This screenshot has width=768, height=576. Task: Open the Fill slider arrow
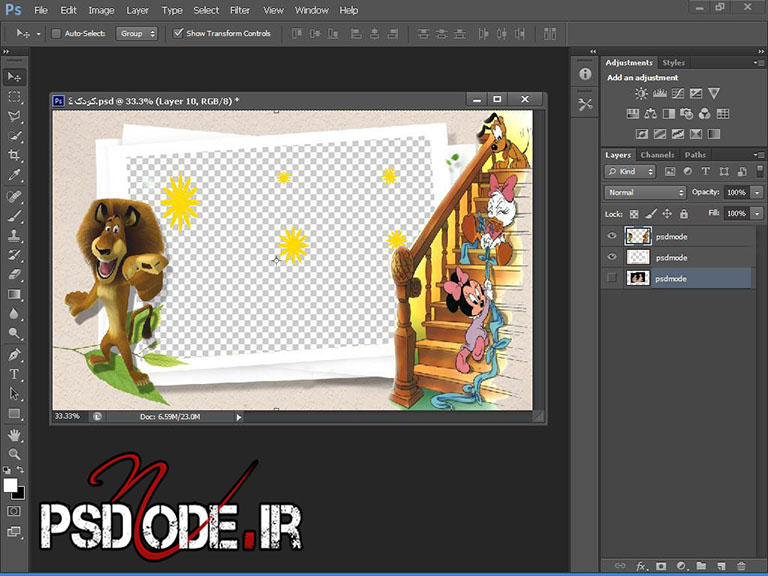tap(757, 214)
